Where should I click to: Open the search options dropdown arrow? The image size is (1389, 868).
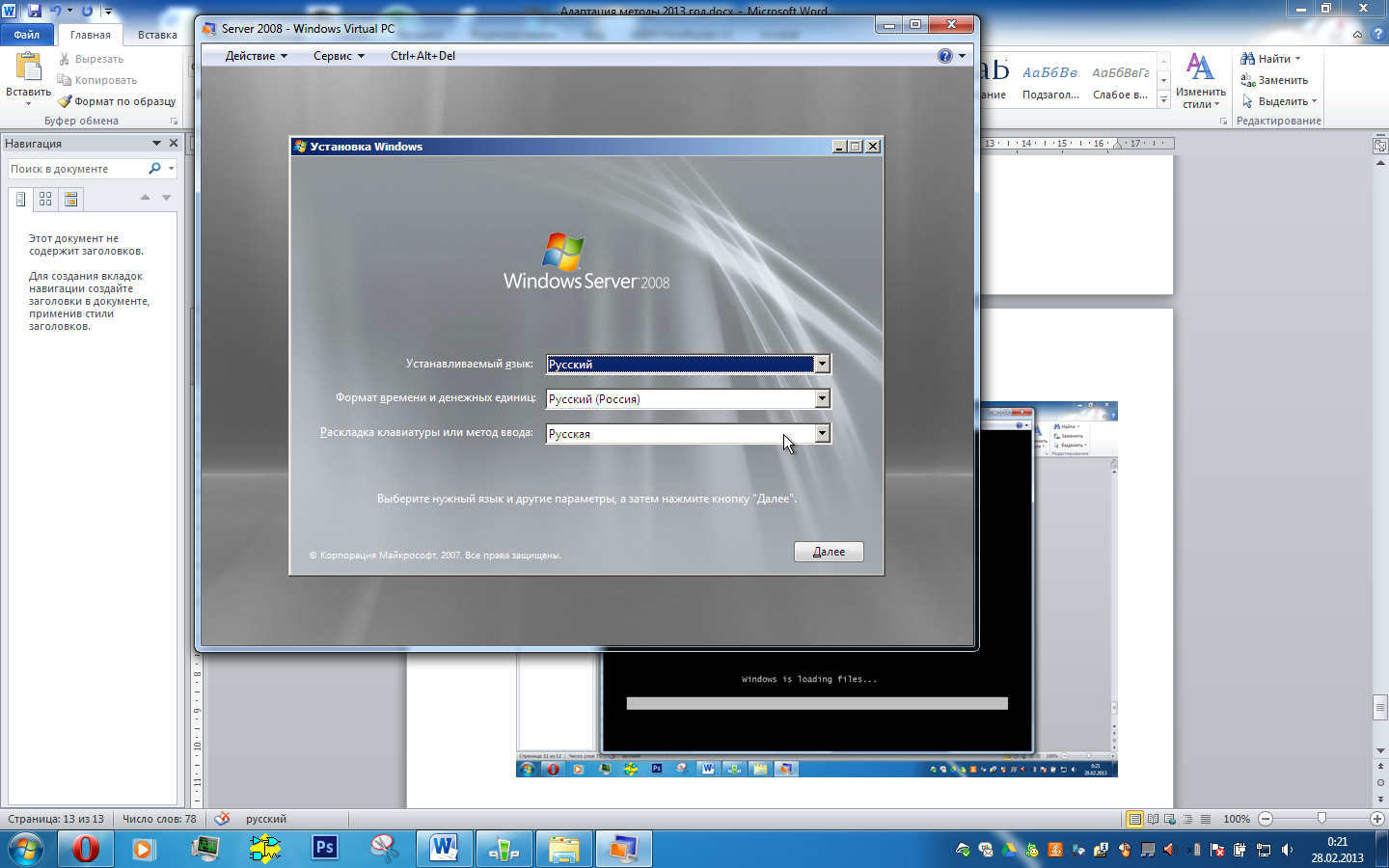171,169
